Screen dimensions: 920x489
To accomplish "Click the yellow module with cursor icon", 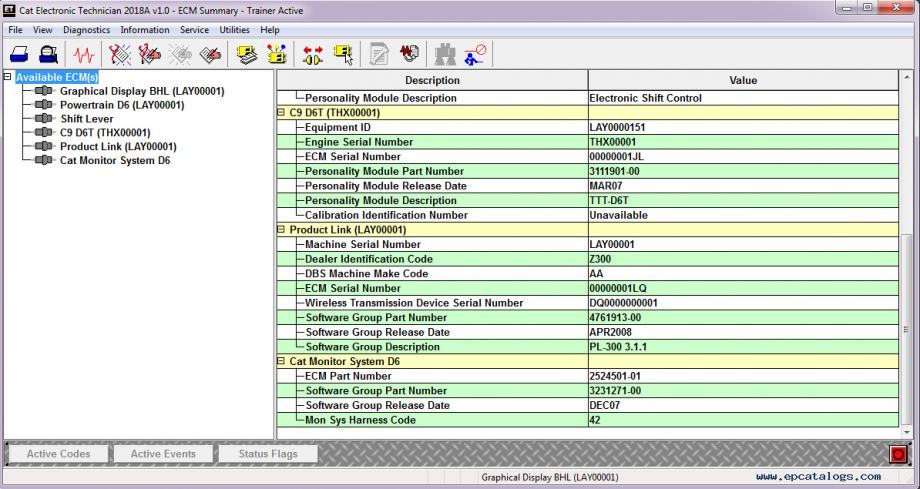I will pyautogui.click(x=343, y=54).
